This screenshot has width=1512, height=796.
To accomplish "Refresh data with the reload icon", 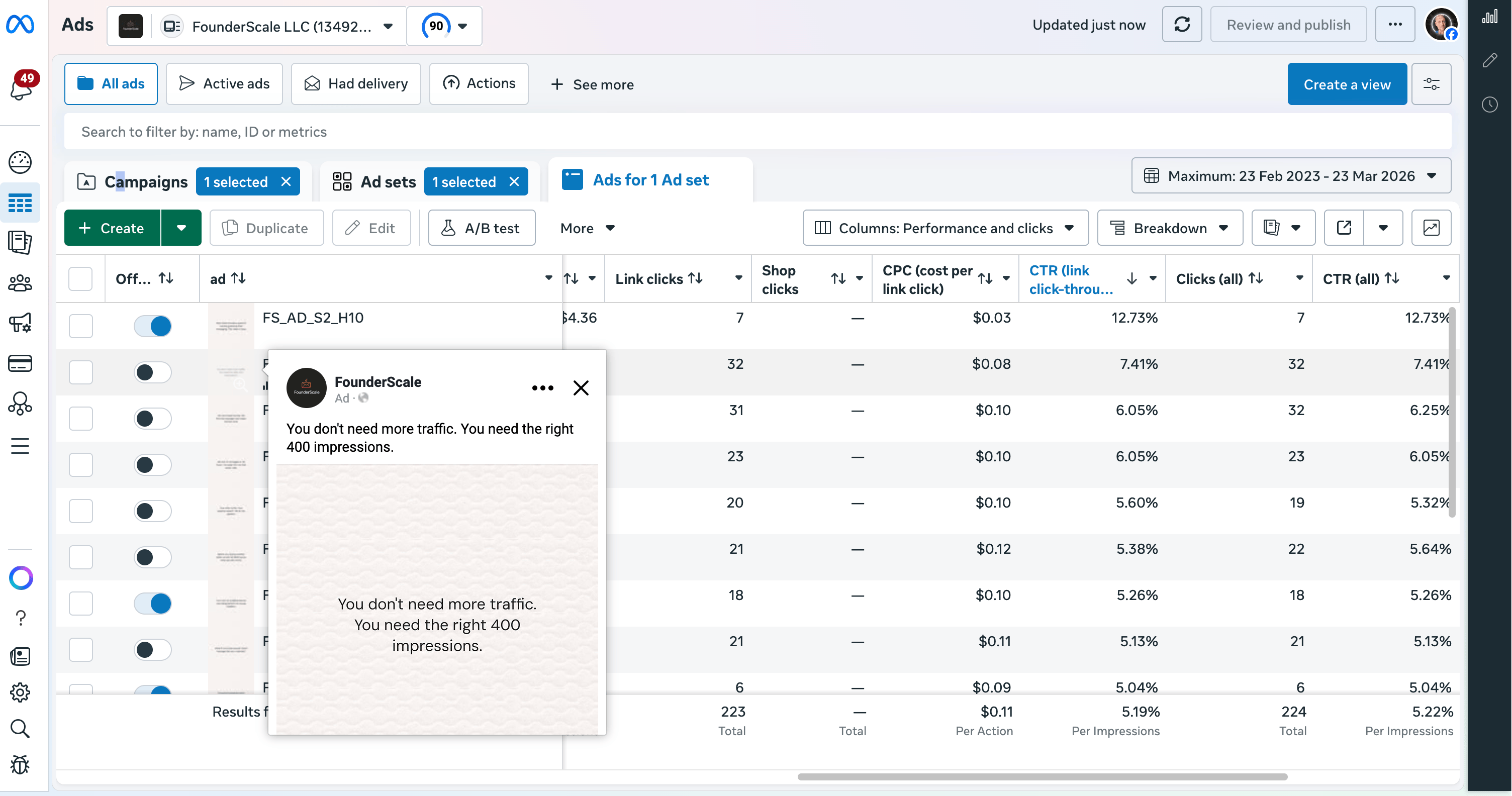I will [x=1182, y=25].
